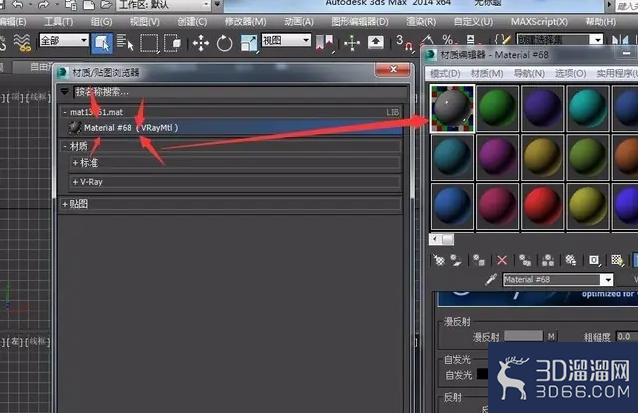
Task: Collapse the mat13_51.mat library group
Action: [65, 112]
